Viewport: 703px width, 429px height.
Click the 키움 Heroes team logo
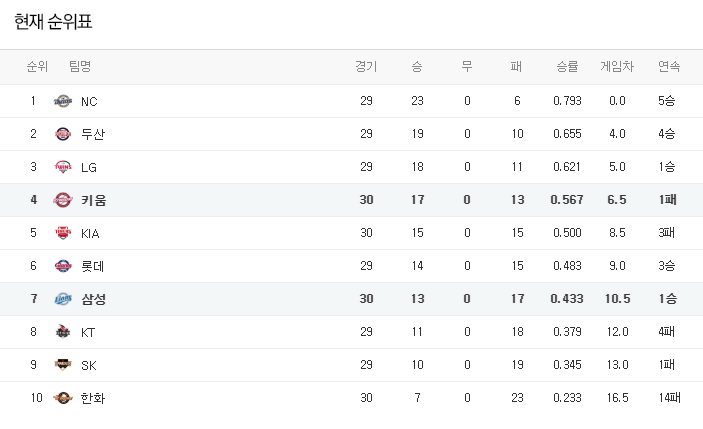point(63,200)
